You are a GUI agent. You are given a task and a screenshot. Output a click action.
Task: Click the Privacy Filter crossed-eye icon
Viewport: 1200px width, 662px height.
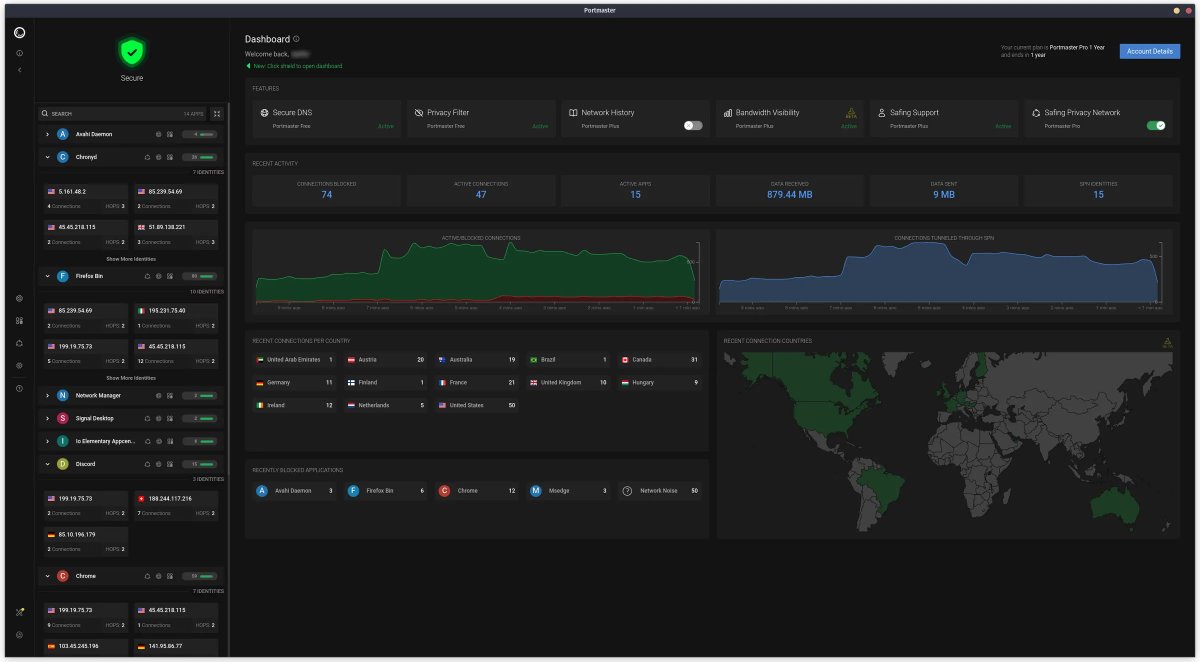pyautogui.click(x=418, y=113)
